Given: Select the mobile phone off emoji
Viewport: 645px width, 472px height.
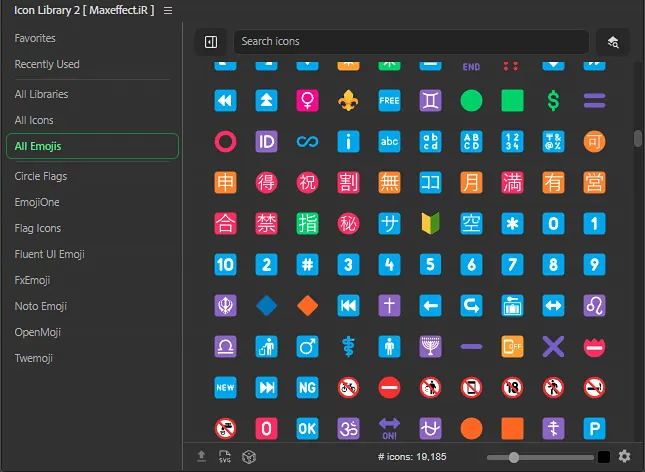Looking at the screenshot, I should (512, 346).
